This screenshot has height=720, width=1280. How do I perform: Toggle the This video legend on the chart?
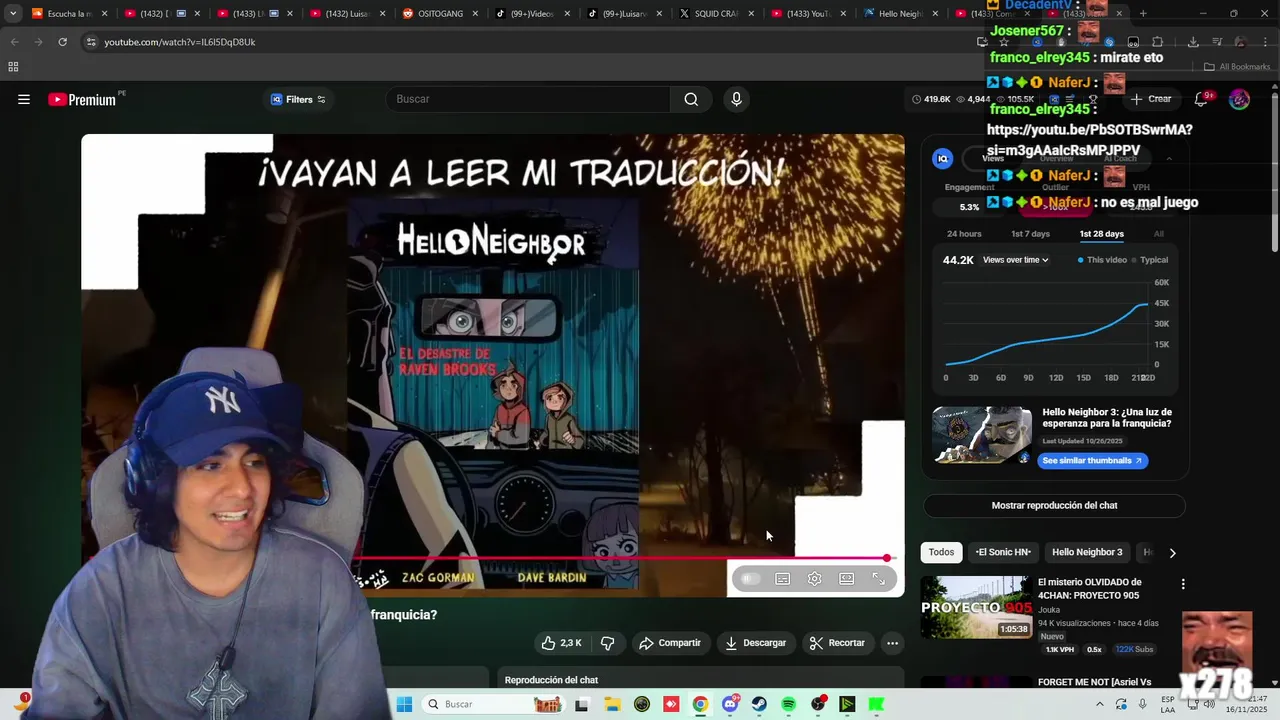(1101, 260)
